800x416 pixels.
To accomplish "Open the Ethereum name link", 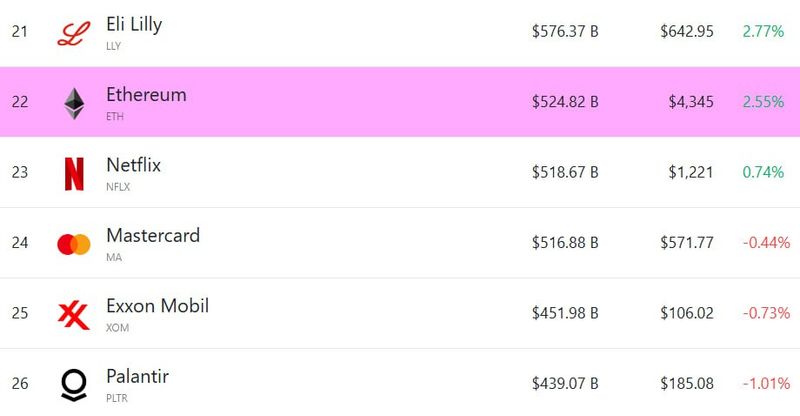I will click(146, 95).
